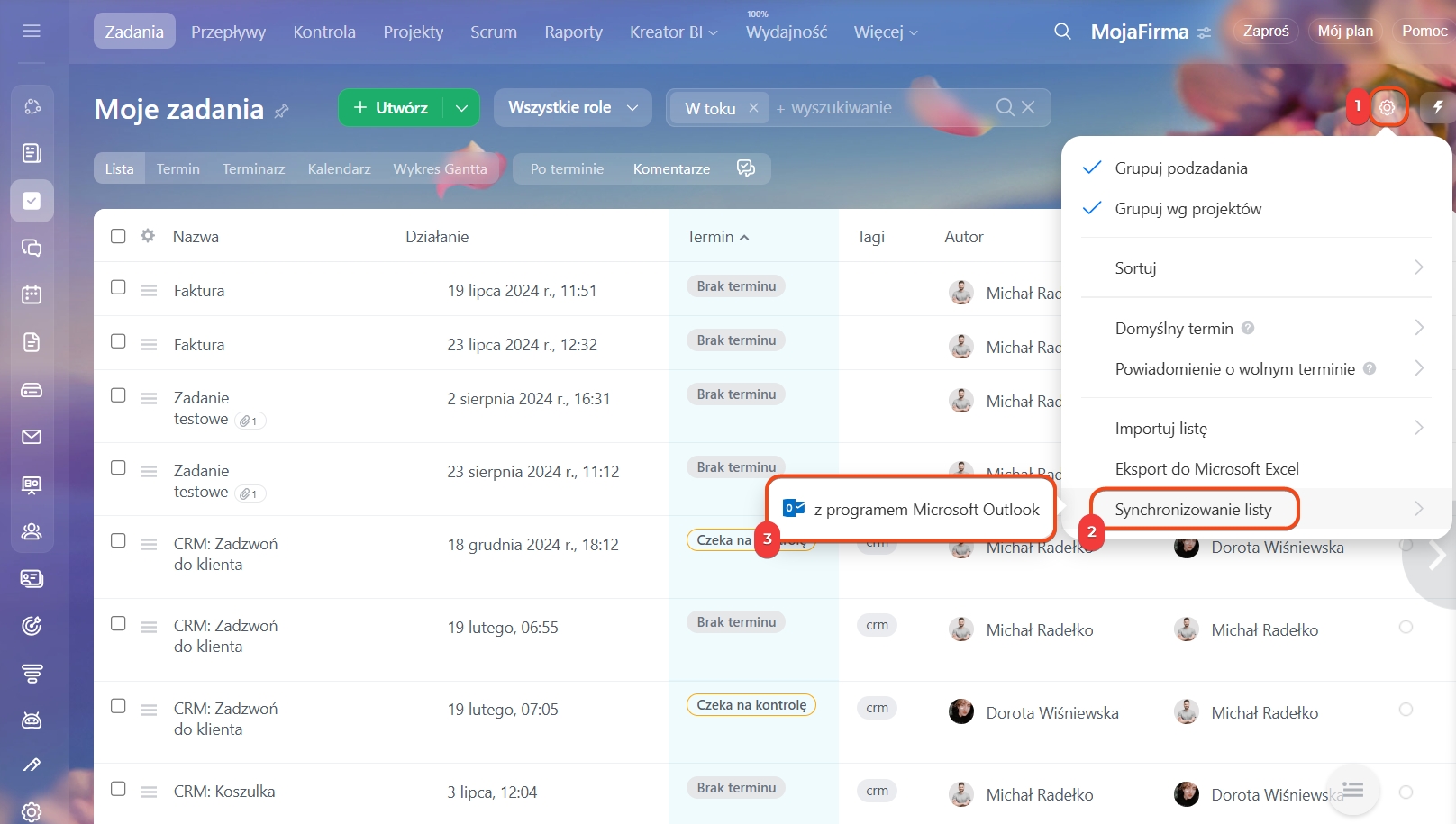Viewport: 1456px width, 824px height.
Task: Open the chat icon beside Komentarze
Action: tap(745, 168)
